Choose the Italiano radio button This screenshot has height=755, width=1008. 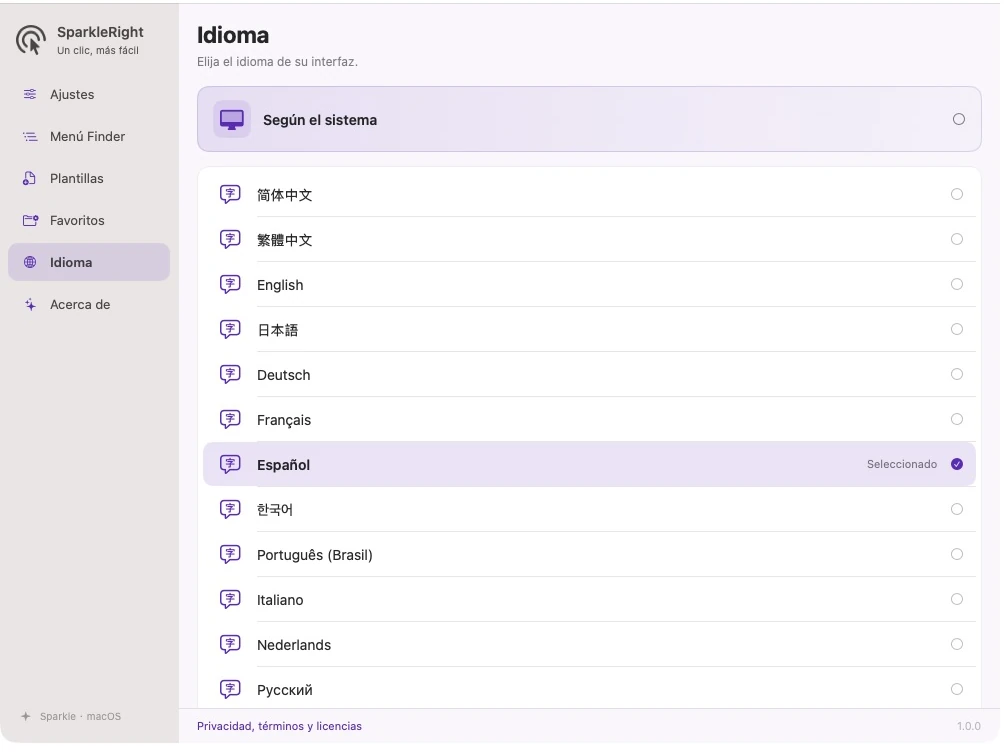pyautogui.click(x=957, y=599)
